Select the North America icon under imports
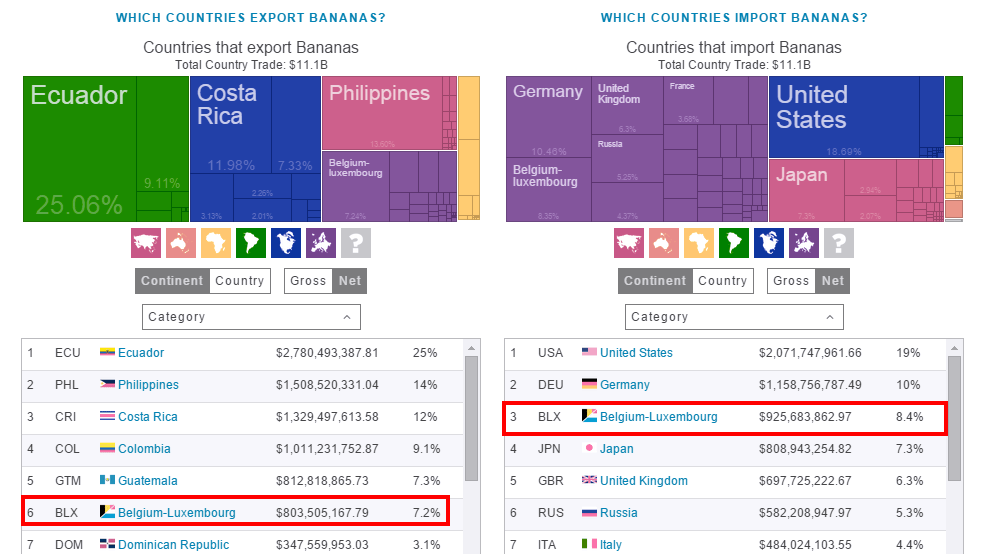This screenshot has width=983, height=554. pos(769,243)
